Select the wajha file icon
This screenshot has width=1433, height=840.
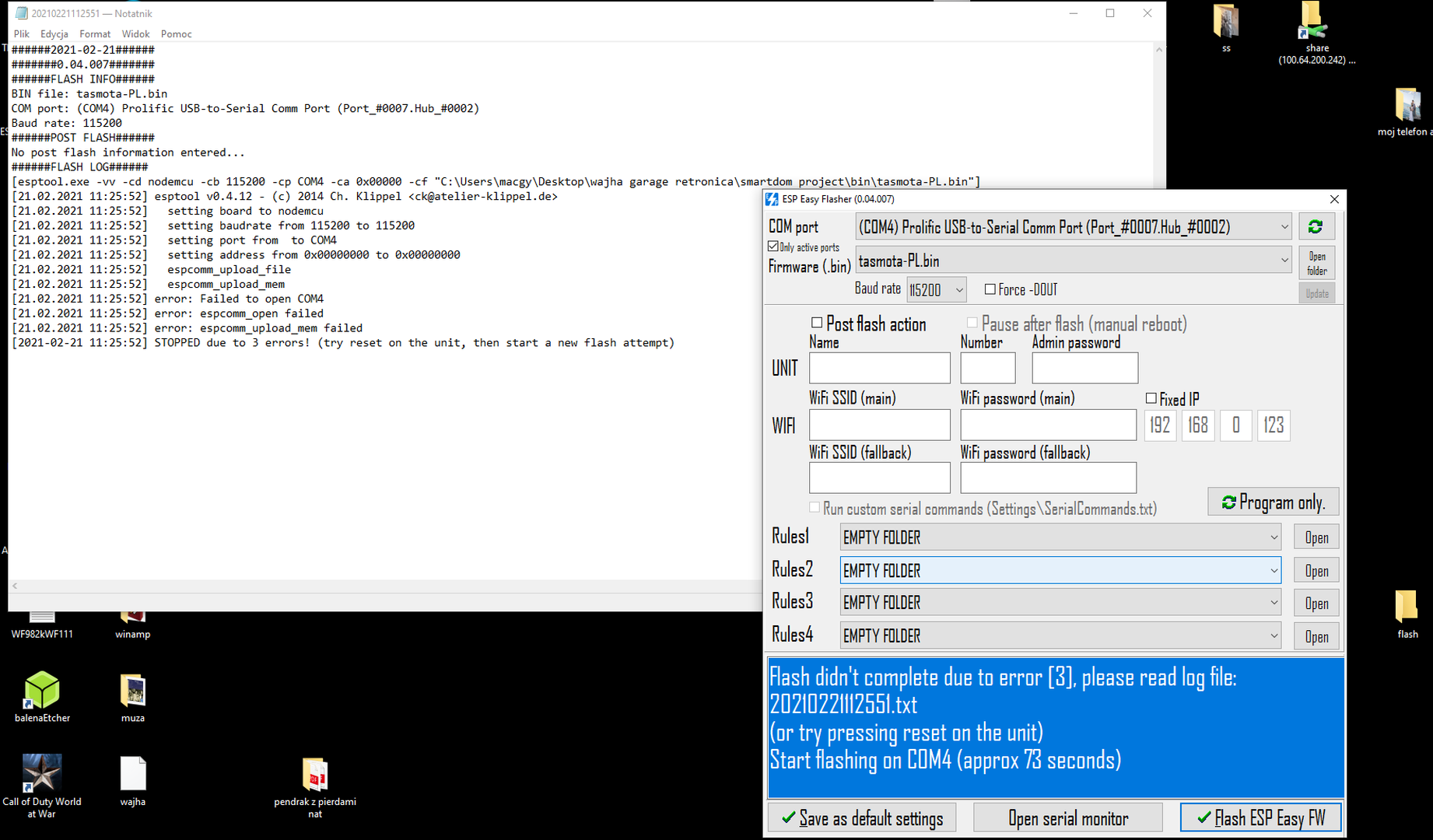(x=133, y=782)
